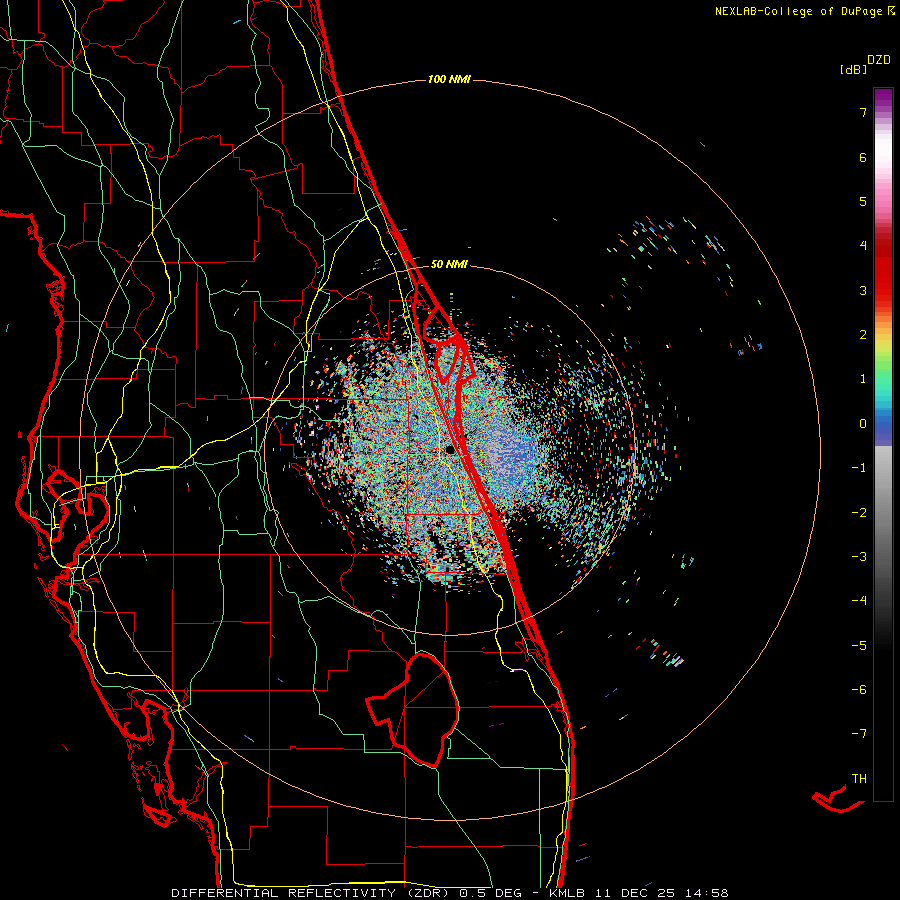Click the -6 dB value on color scale
The height and width of the screenshot is (900, 900).
859,689
